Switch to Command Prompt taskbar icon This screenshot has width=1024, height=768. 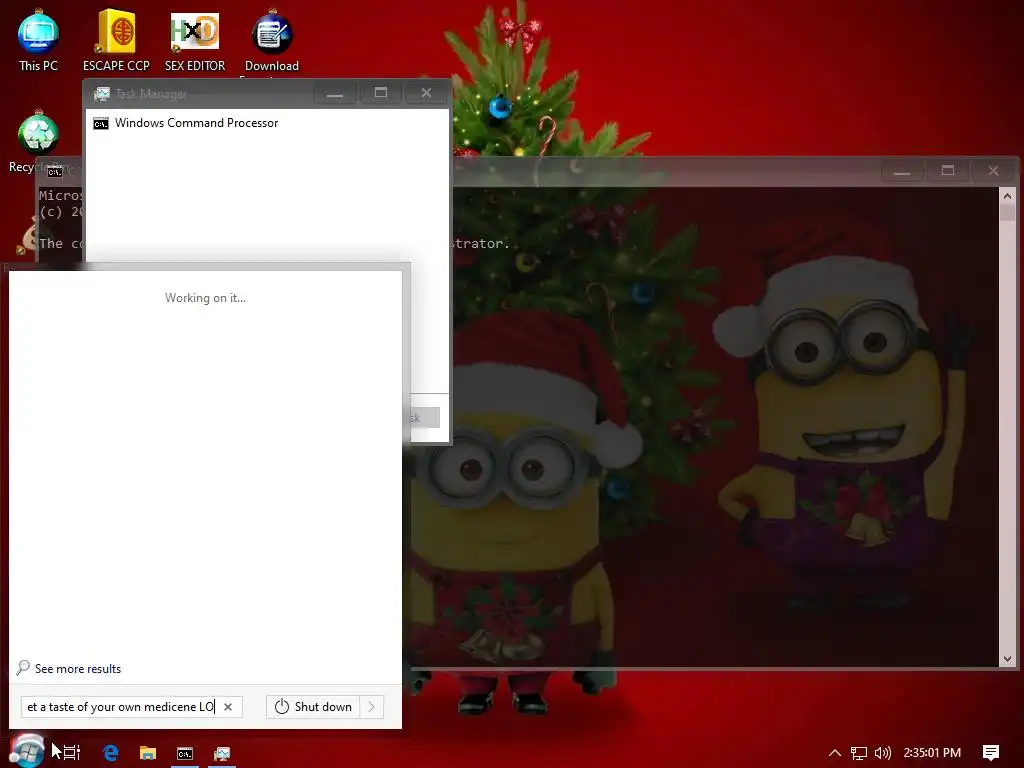pyautogui.click(x=185, y=753)
